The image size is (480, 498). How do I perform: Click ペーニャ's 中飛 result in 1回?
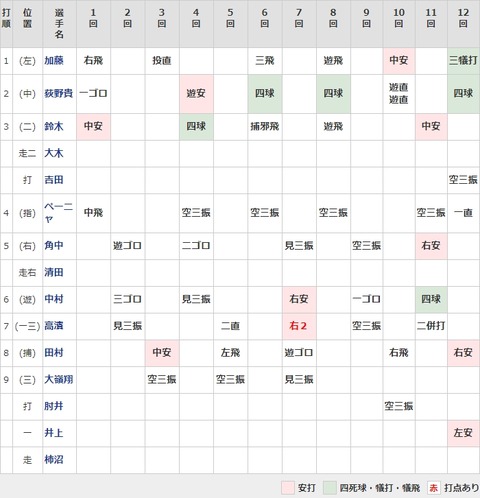(93, 213)
